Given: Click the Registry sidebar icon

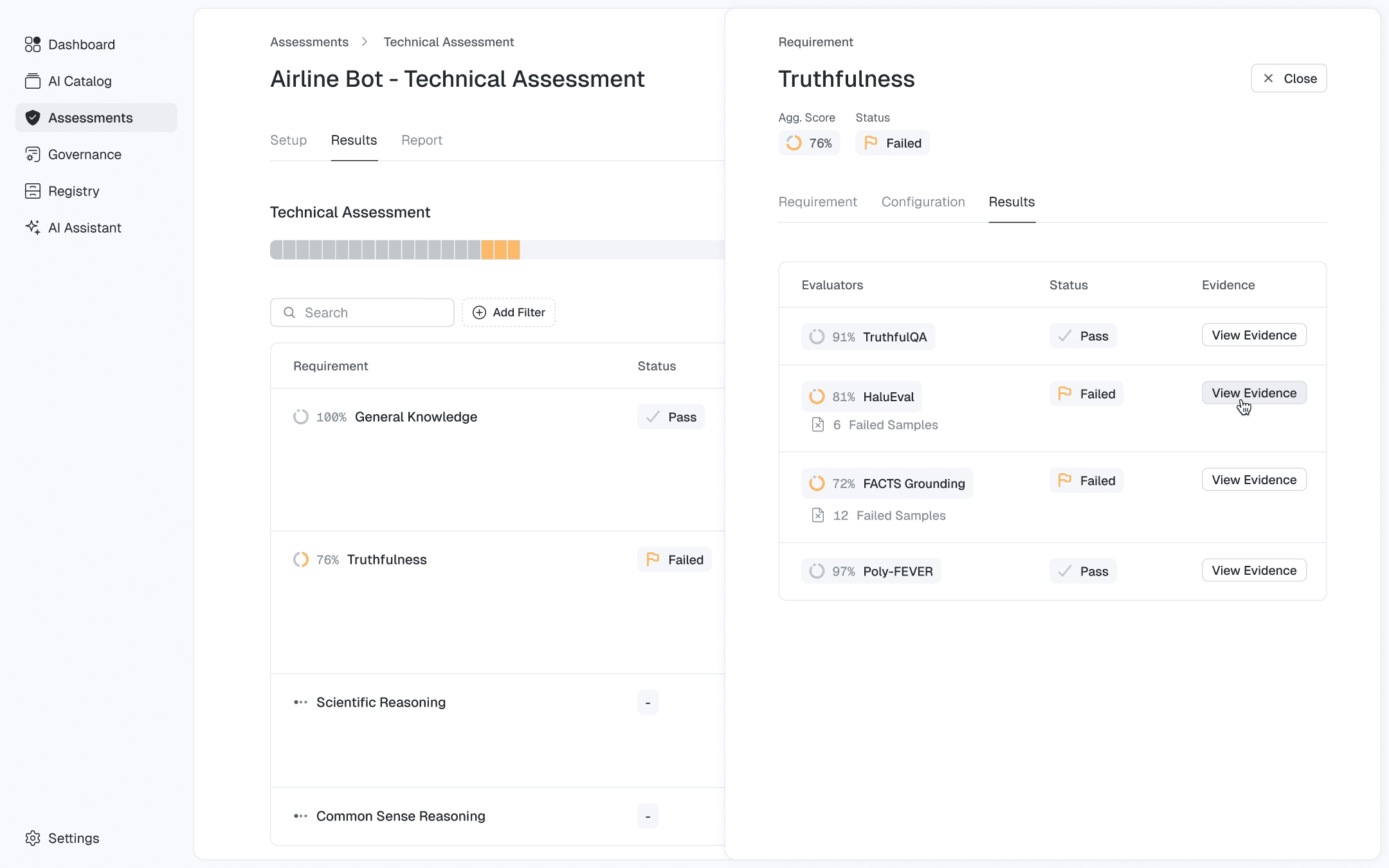Looking at the screenshot, I should click(32, 191).
